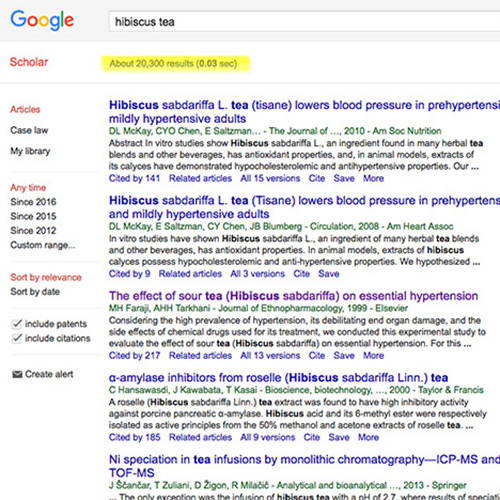
Task: Switch to Case law results
Action: click(29, 130)
